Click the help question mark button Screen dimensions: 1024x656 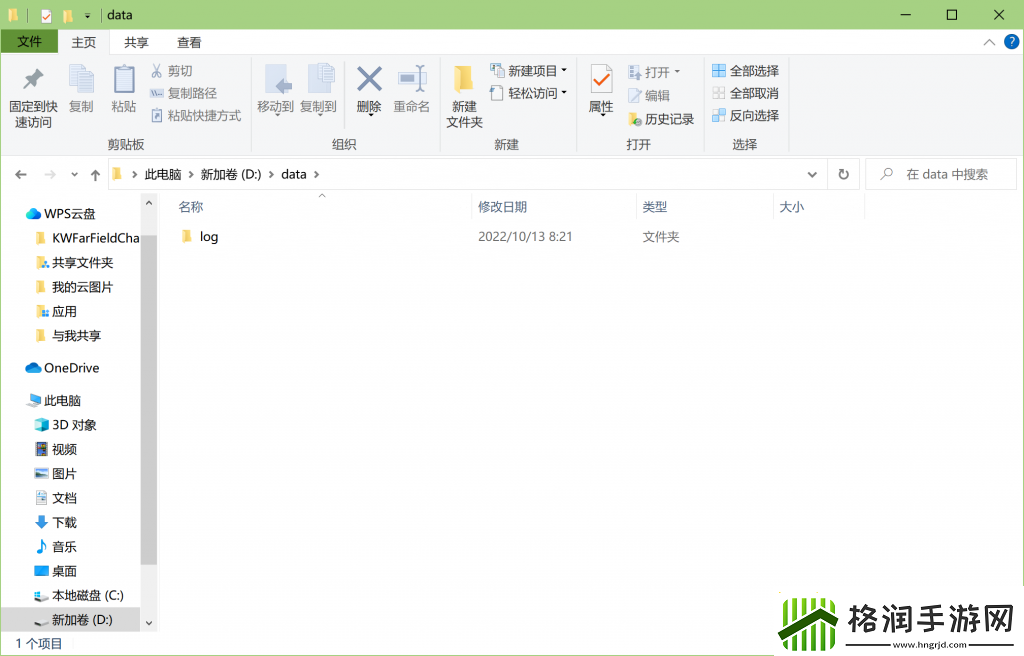[1014, 42]
